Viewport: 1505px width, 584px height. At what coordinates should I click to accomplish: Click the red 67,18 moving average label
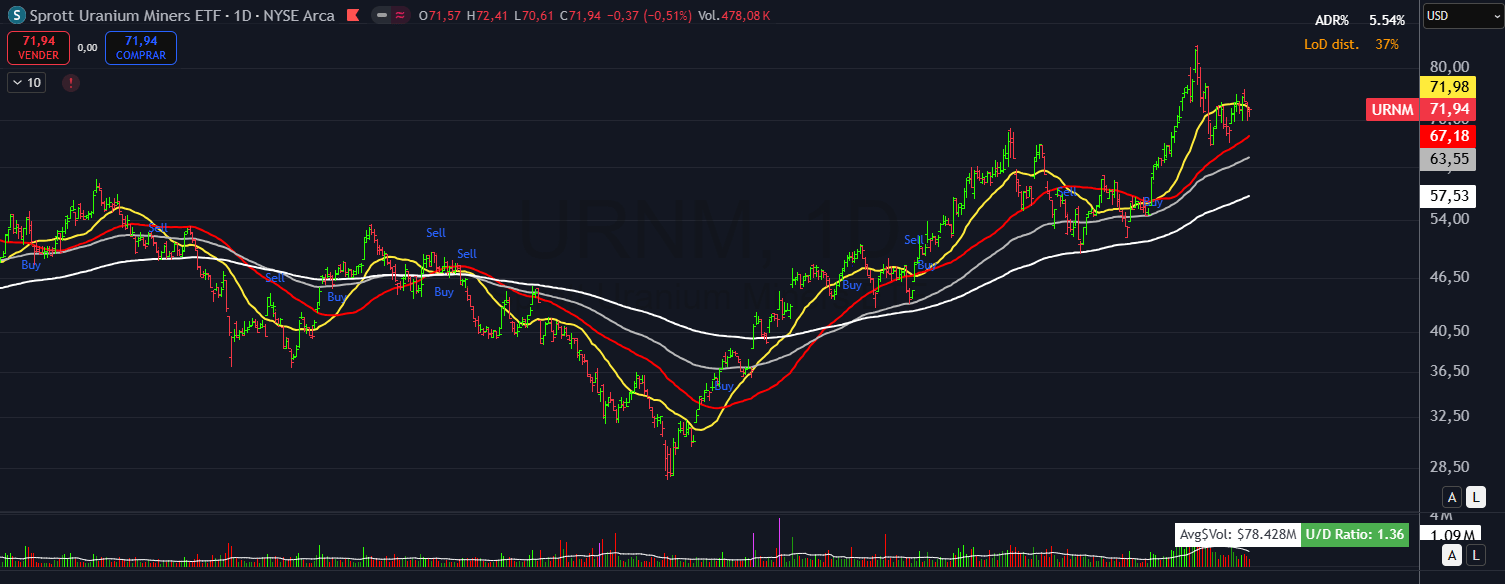click(x=1449, y=135)
